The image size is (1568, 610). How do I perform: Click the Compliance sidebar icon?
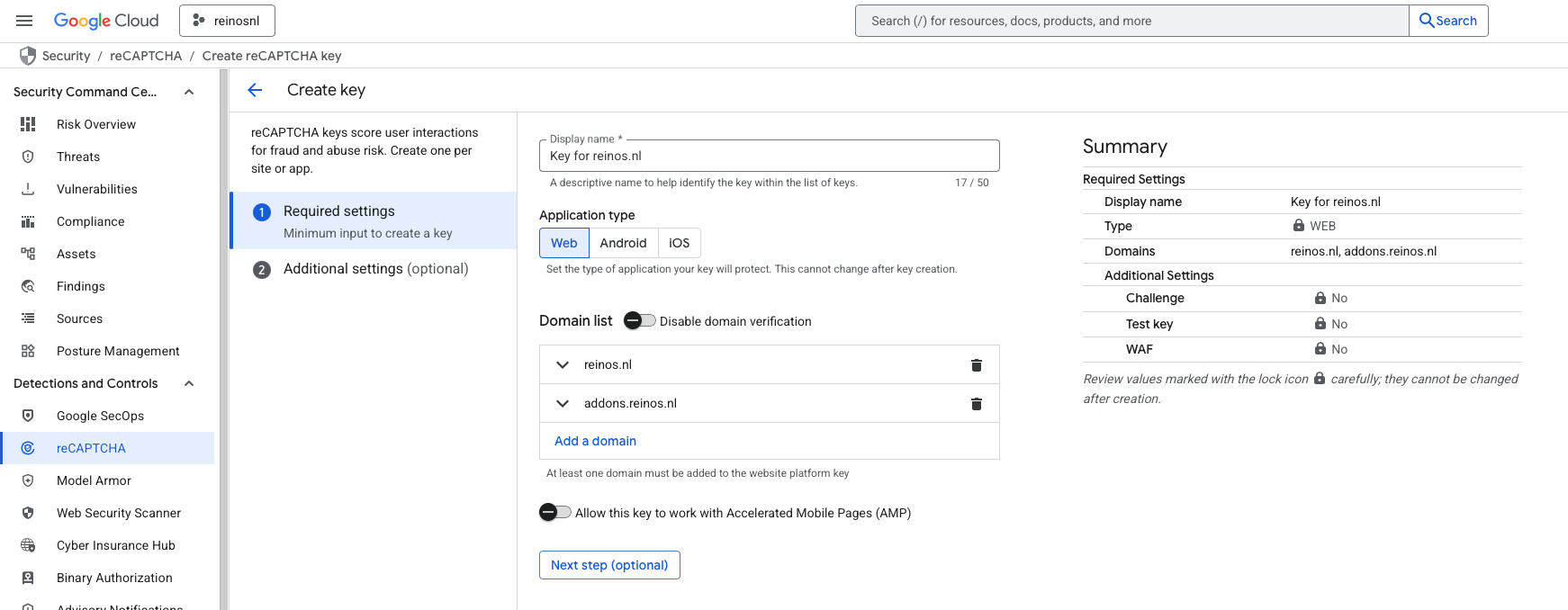click(28, 221)
